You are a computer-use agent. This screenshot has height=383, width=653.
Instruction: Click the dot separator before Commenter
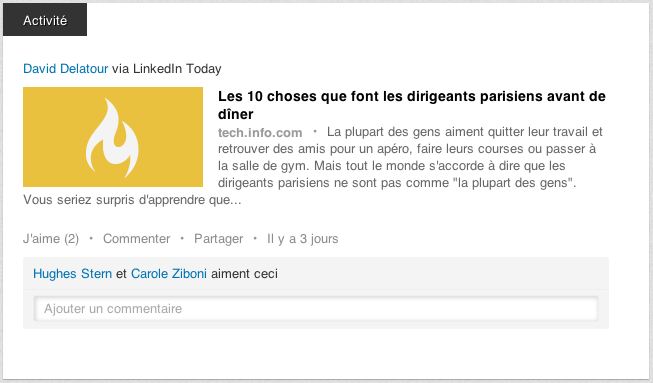91,239
